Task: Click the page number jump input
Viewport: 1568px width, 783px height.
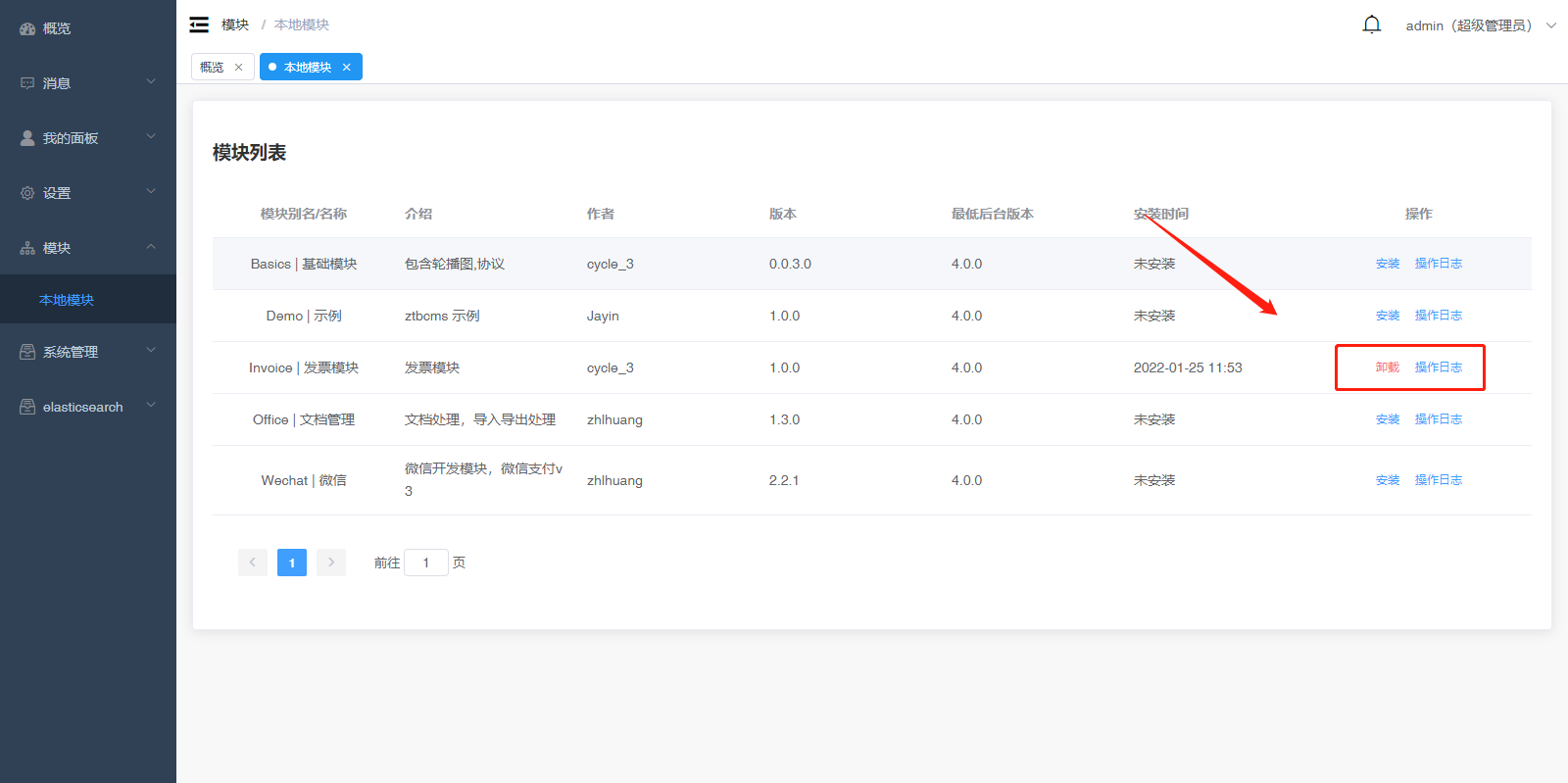Action: [x=425, y=563]
